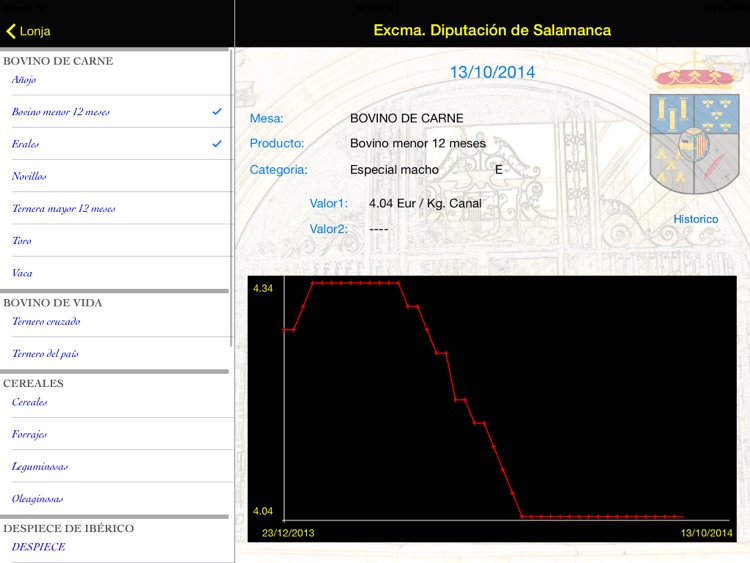
Task: Select the Forrajes row
Action: (x=117, y=434)
